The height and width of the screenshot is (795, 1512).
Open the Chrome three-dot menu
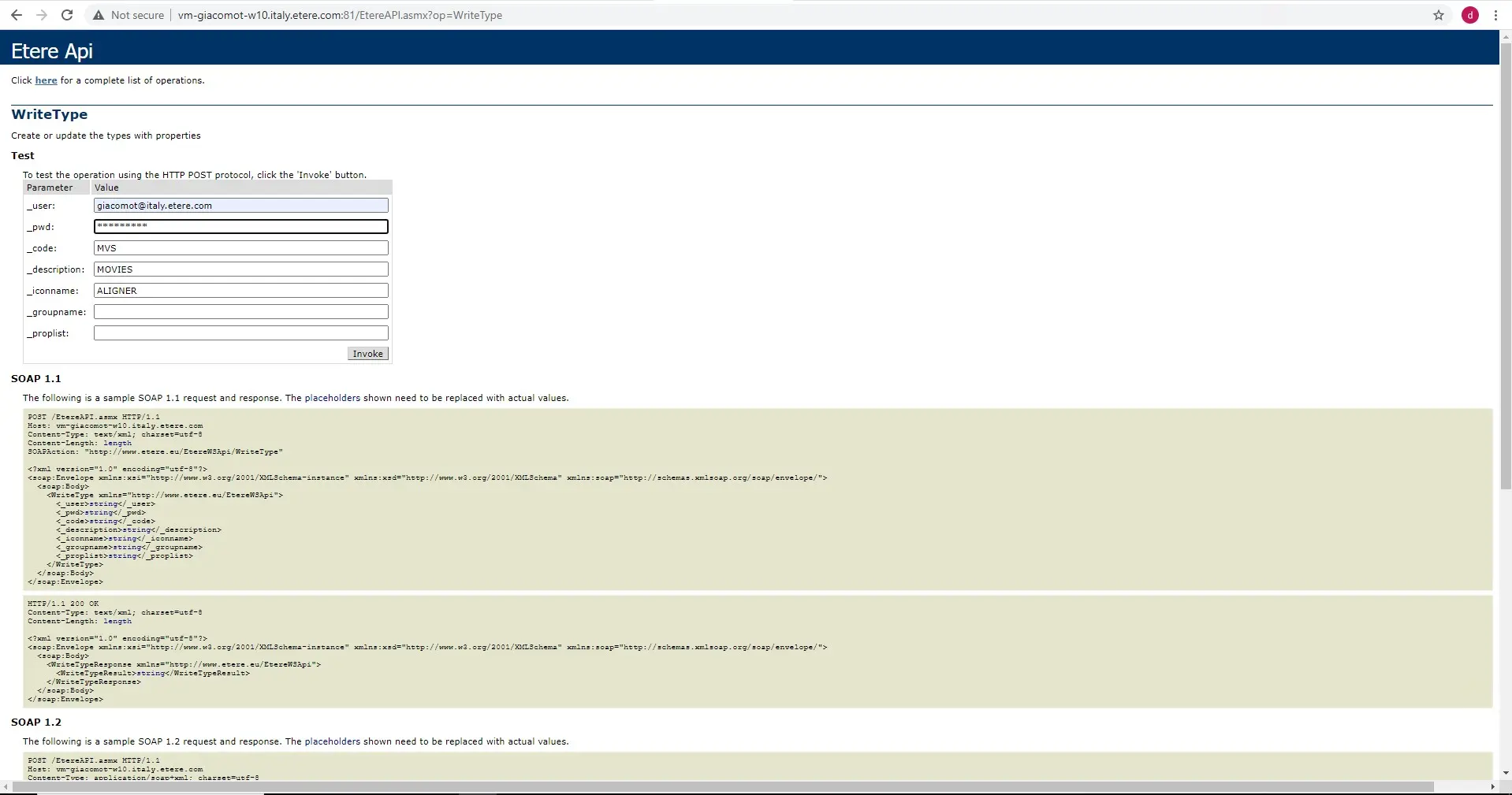tap(1495, 15)
